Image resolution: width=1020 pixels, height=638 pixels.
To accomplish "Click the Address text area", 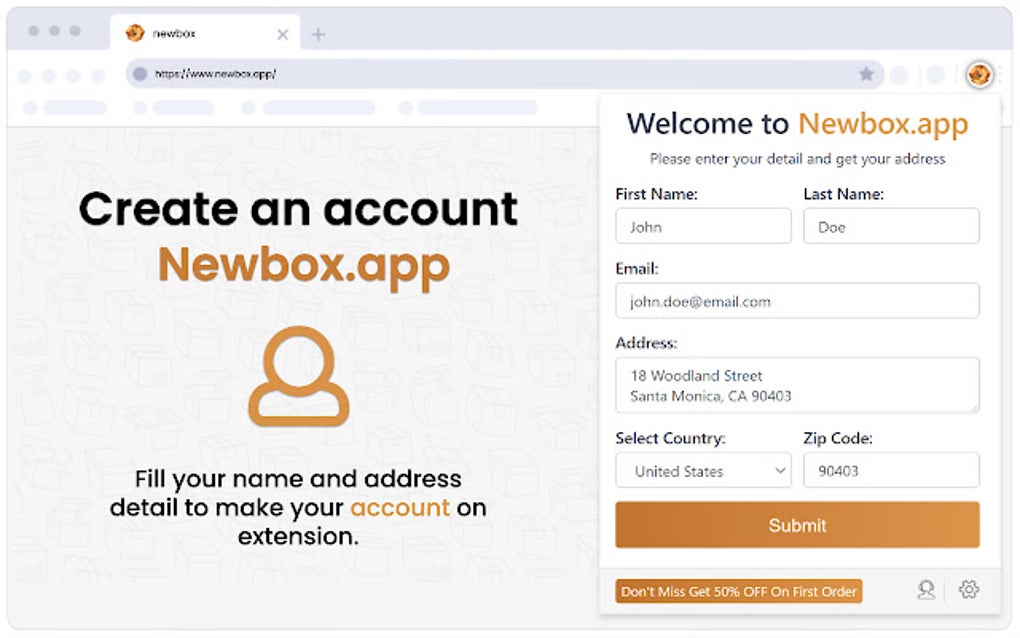I will (796, 385).
